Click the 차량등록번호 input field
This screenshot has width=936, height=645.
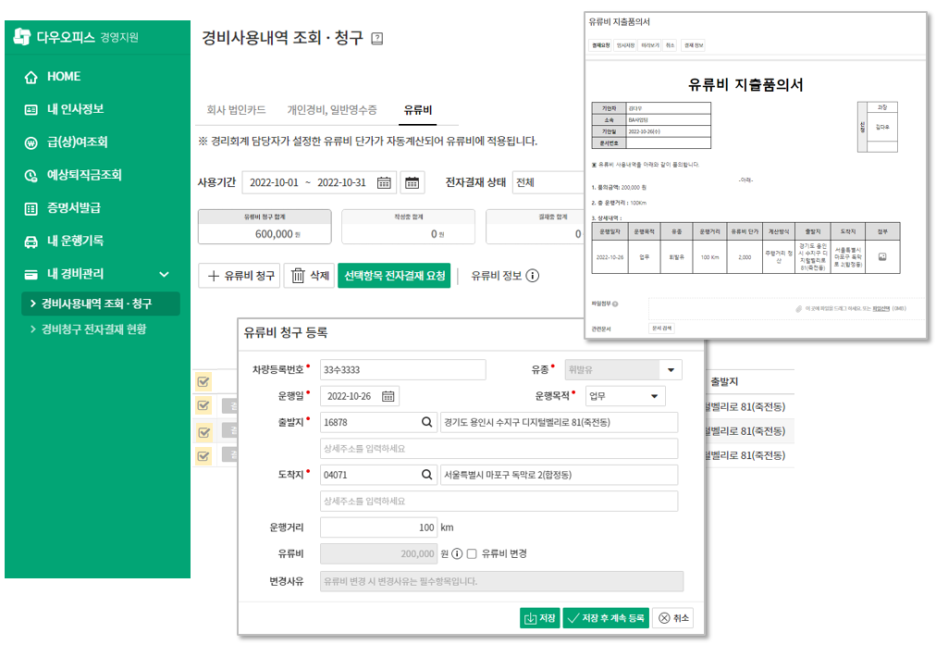(x=400, y=370)
